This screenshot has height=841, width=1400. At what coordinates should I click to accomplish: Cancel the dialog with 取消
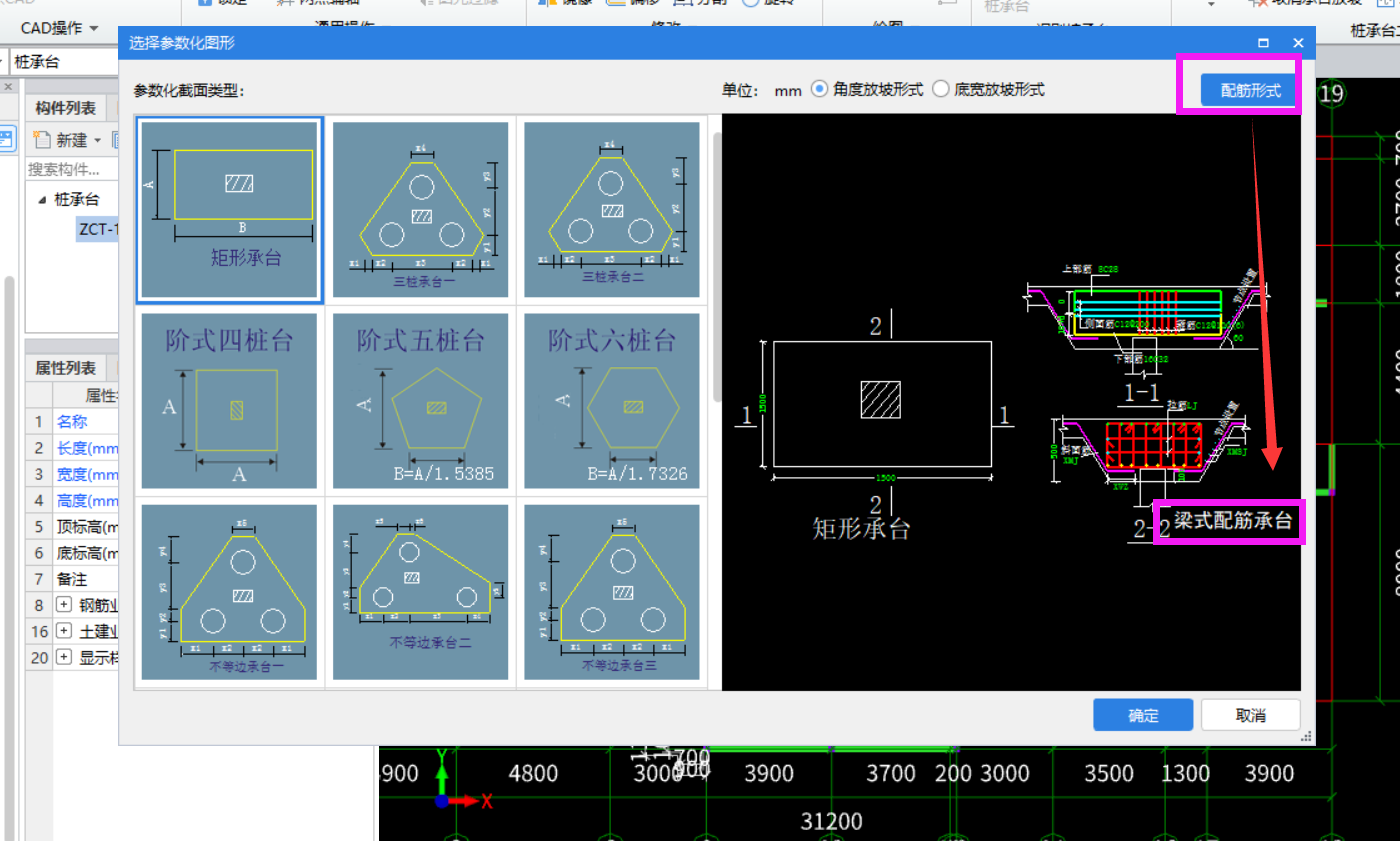click(1251, 715)
